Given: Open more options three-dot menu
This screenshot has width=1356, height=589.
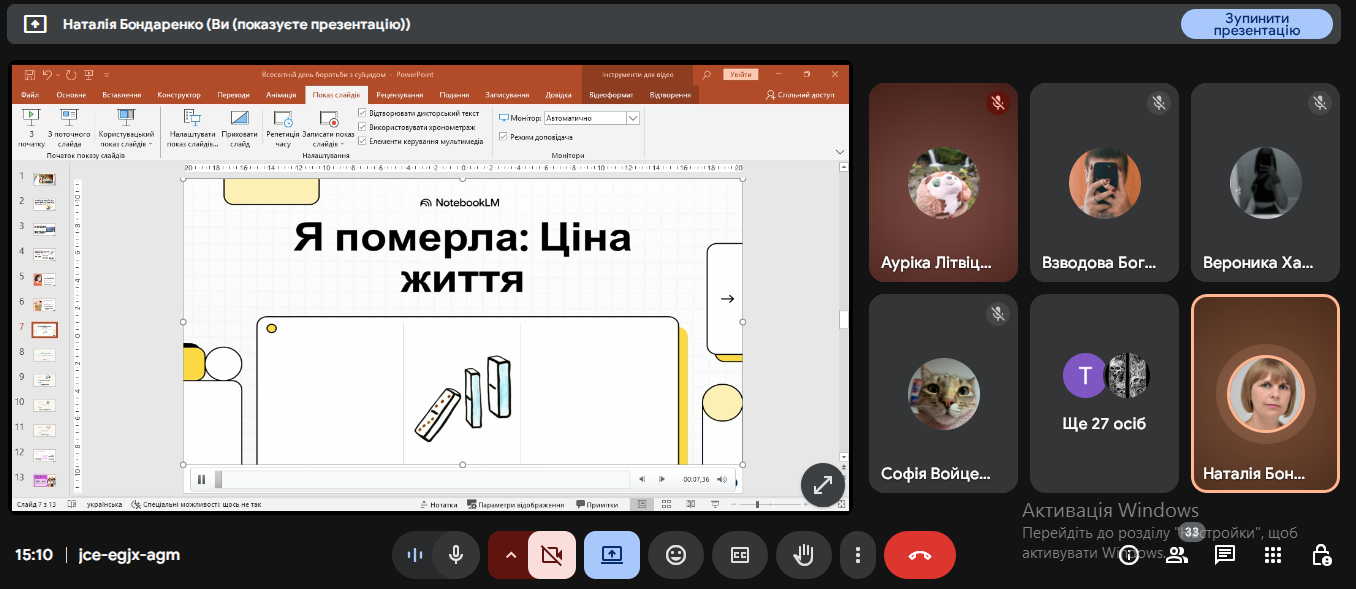Looking at the screenshot, I should click(x=857, y=555).
